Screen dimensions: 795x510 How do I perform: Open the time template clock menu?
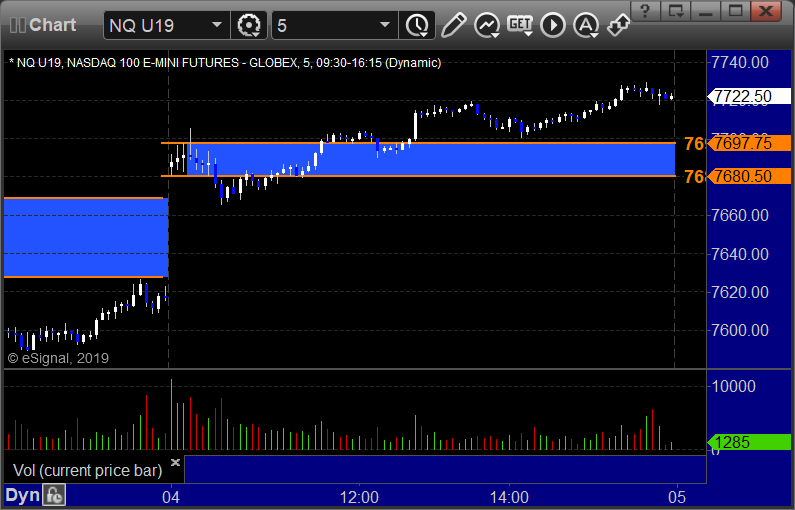tap(417, 25)
